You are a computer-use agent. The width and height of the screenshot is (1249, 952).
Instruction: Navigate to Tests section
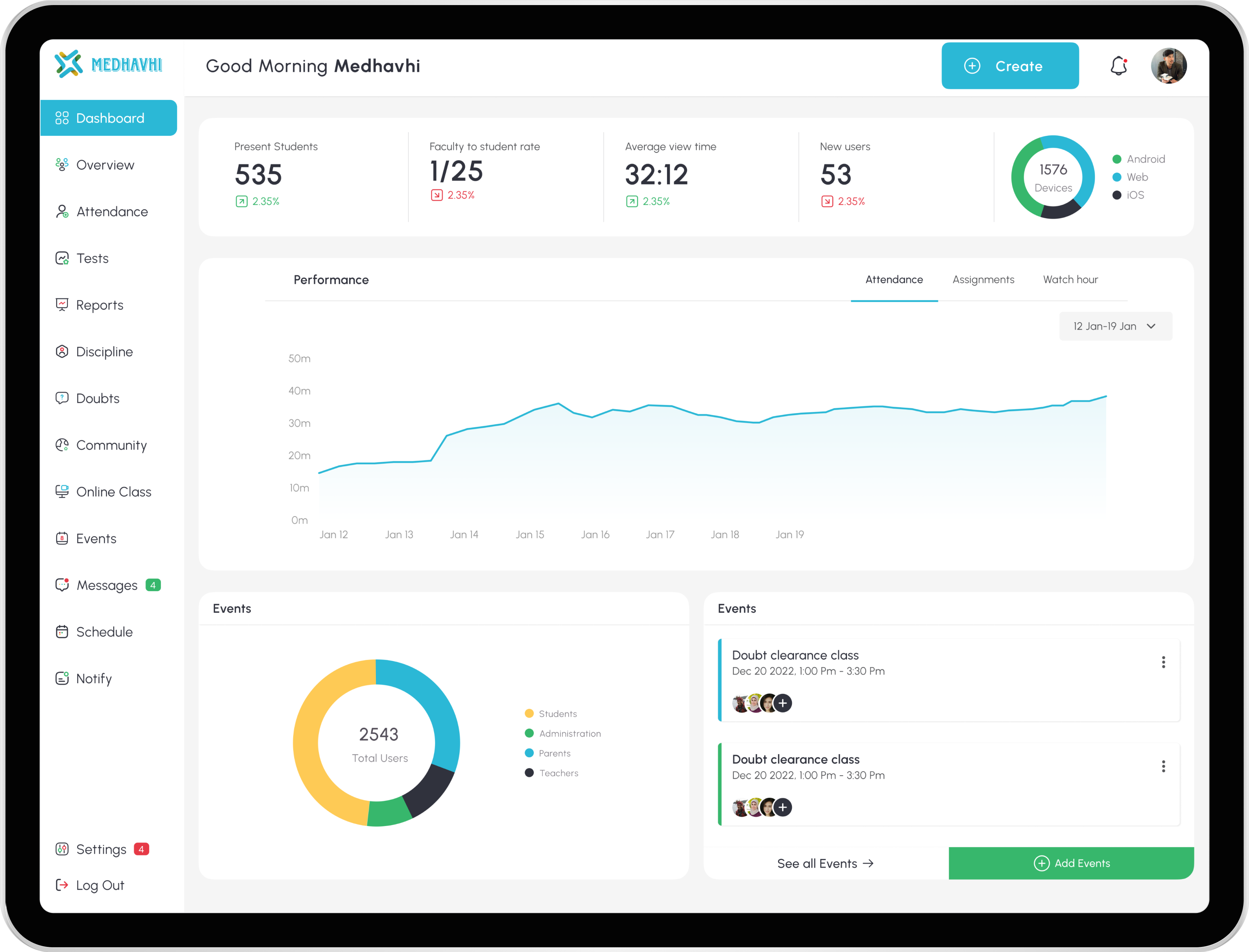pos(92,258)
